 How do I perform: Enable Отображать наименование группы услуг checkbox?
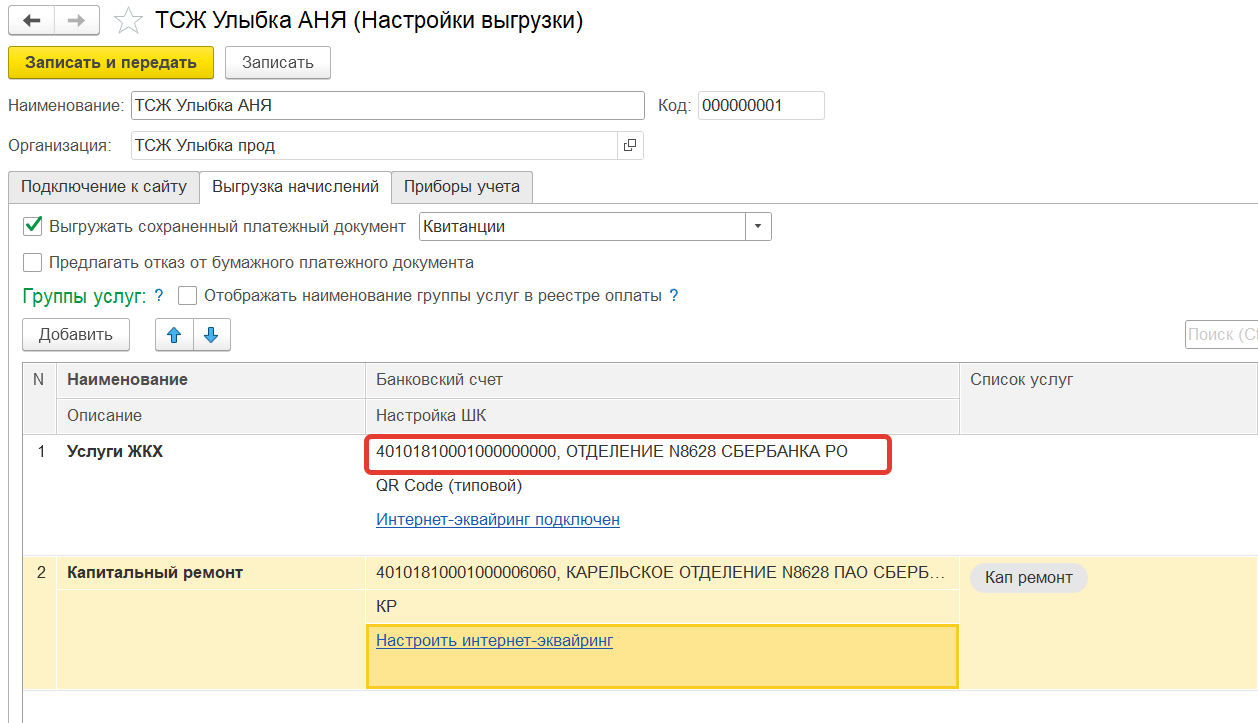pos(187,296)
